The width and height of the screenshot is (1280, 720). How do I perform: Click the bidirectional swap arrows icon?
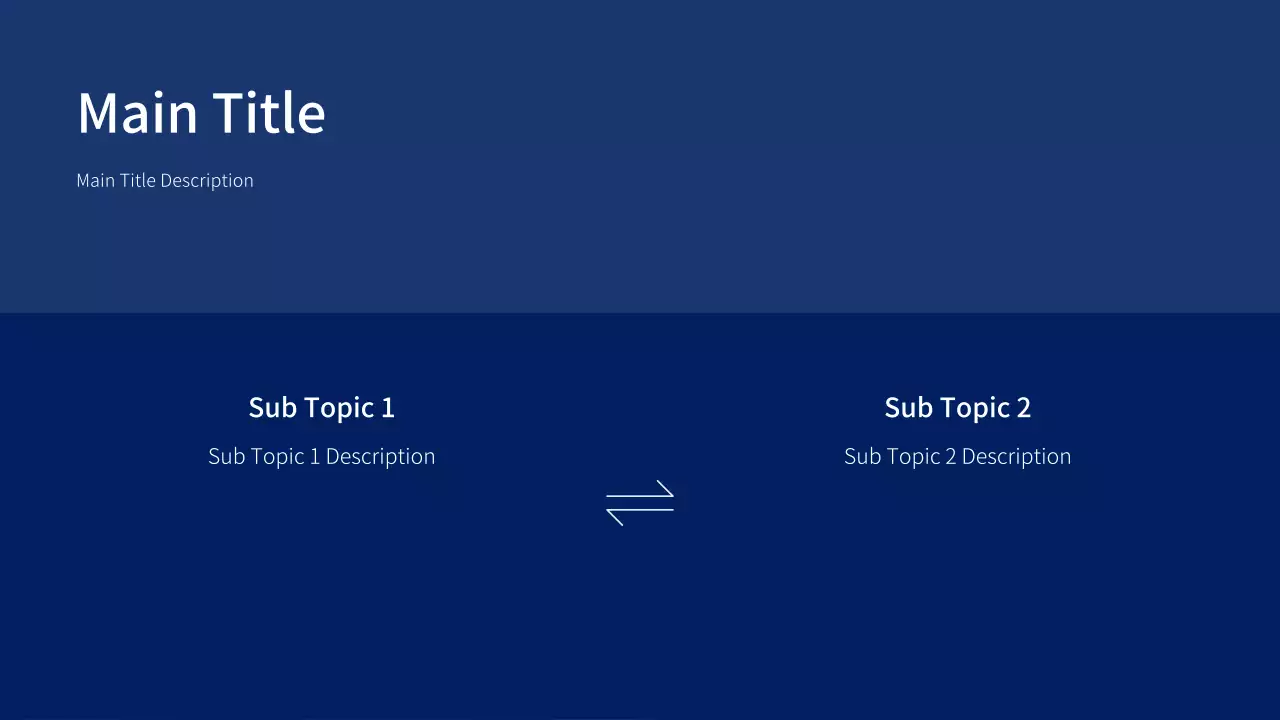640,503
